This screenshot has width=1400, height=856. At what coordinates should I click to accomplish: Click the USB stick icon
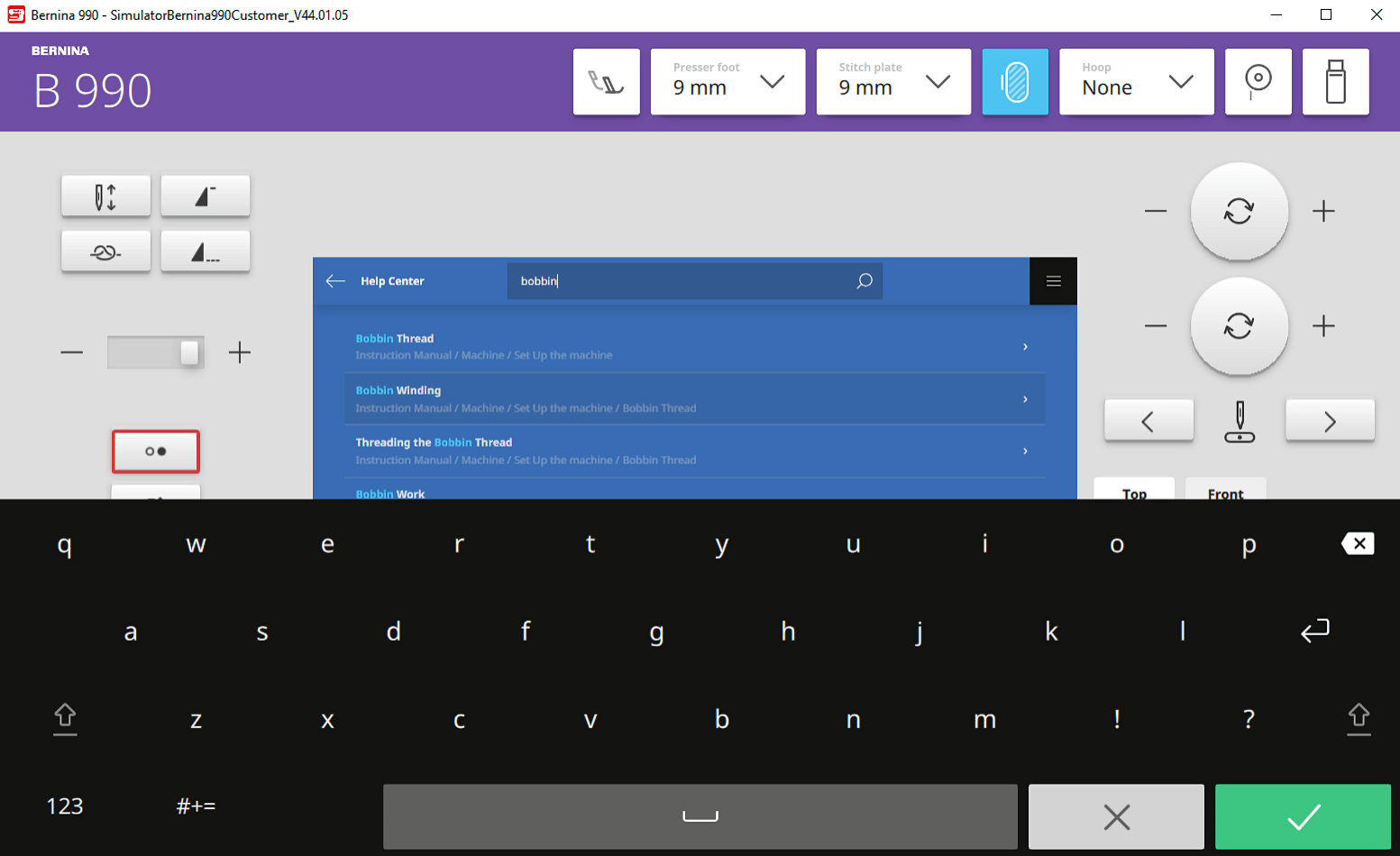click(x=1336, y=82)
